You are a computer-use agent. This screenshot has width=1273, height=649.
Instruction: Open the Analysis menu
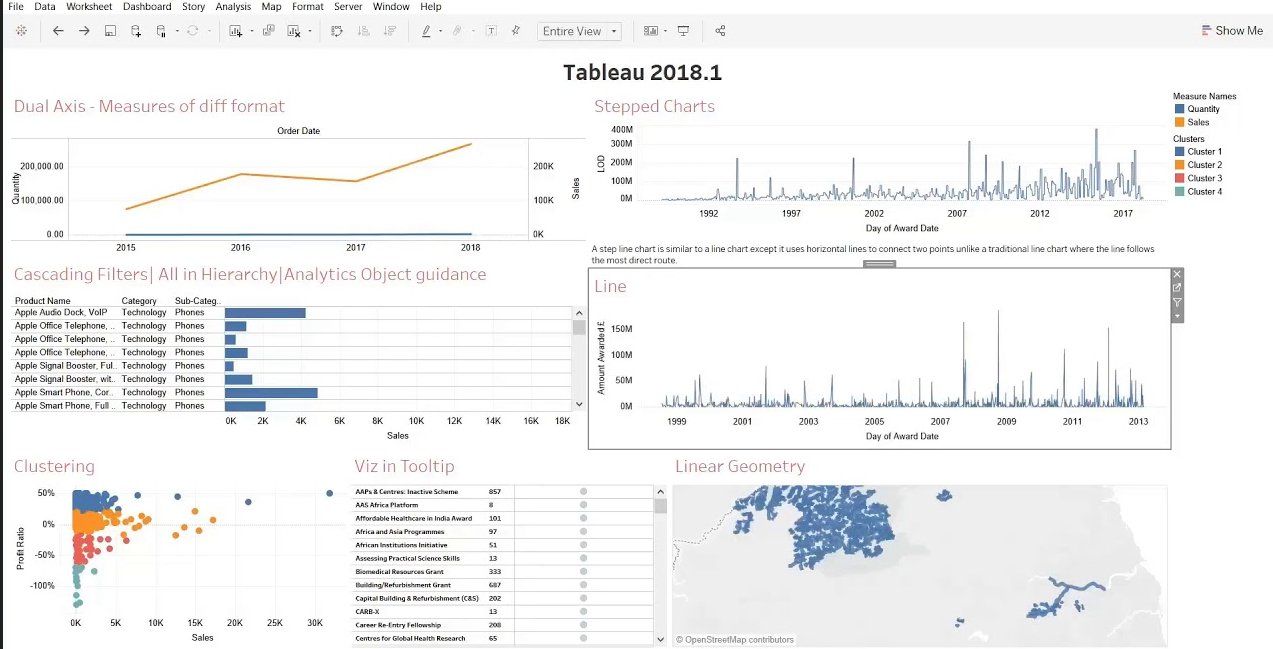coord(234,6)
